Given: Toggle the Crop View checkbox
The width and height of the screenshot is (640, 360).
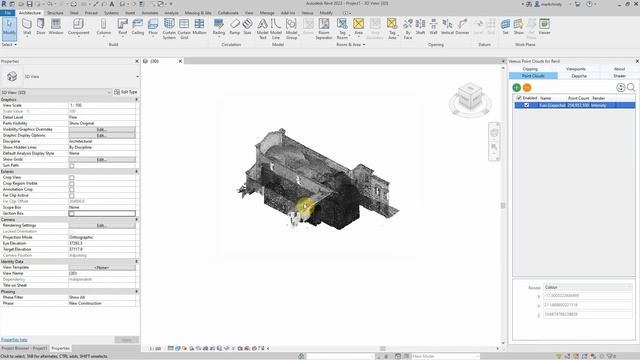Looking at the screenshot, I should pyautogui.click(x=72, y=178).
